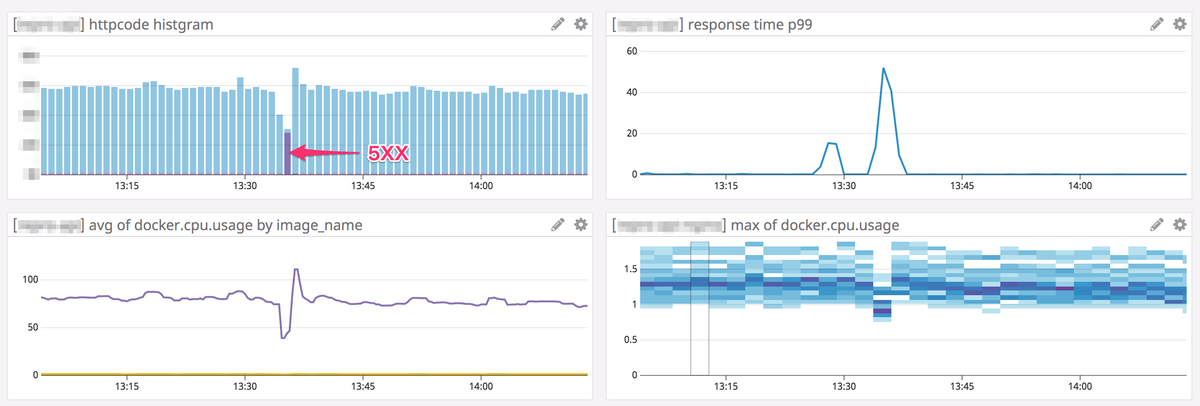
Task: Click the purple CPU usage spike above 100
Action: coord(296,270)
